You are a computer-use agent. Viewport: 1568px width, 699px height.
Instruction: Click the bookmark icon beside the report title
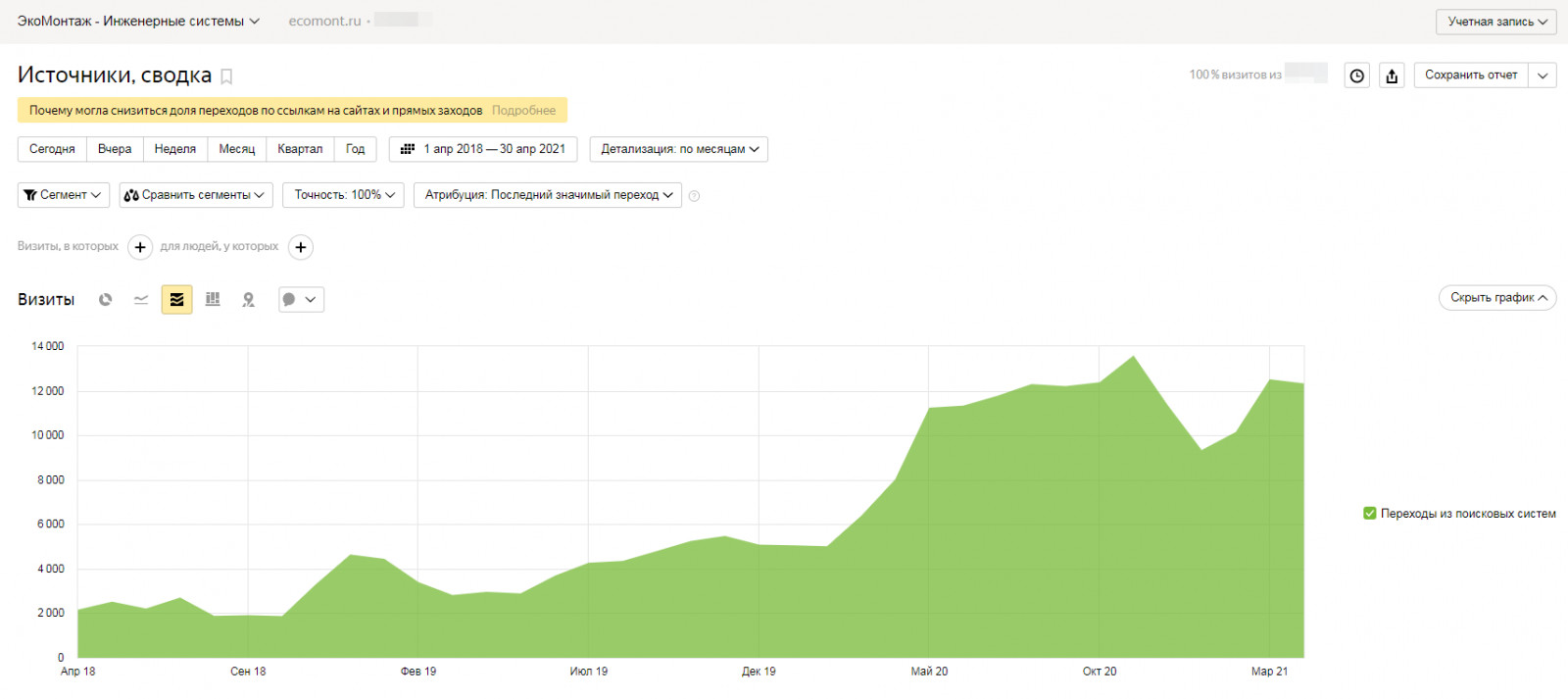(x=226, y=76)
